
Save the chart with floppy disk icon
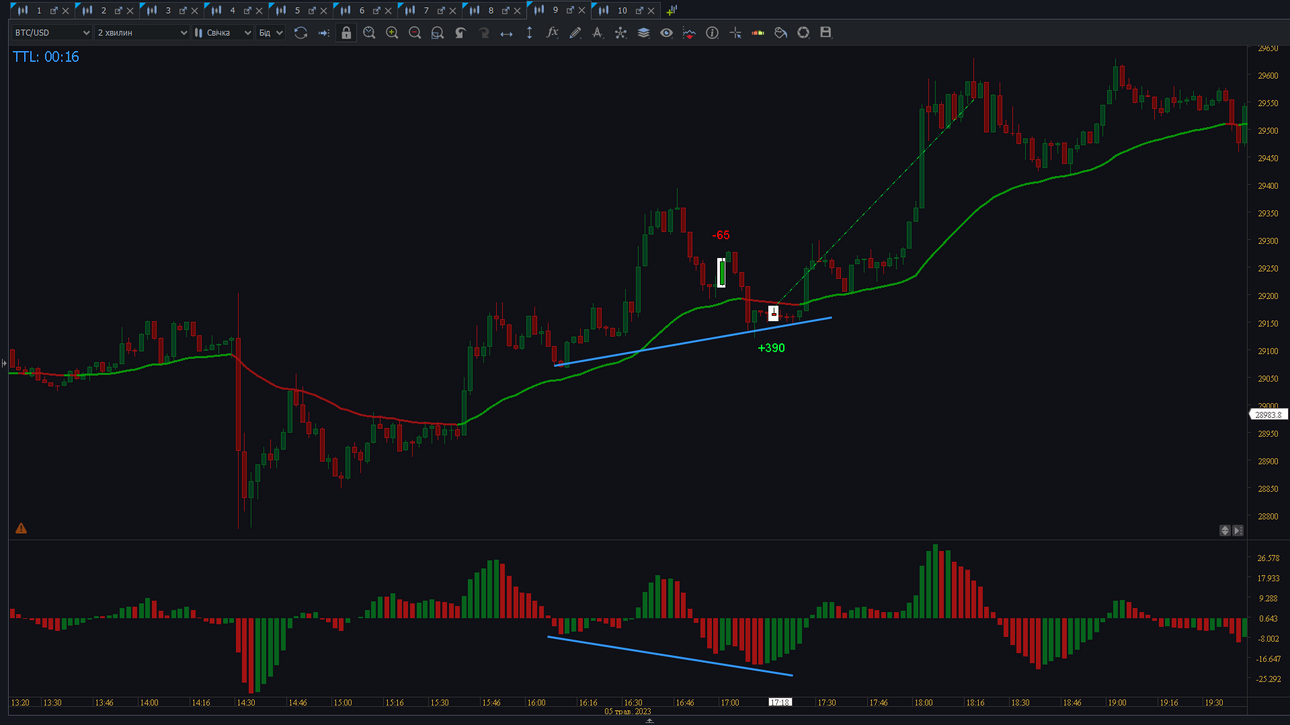click(x=826, y=33)
